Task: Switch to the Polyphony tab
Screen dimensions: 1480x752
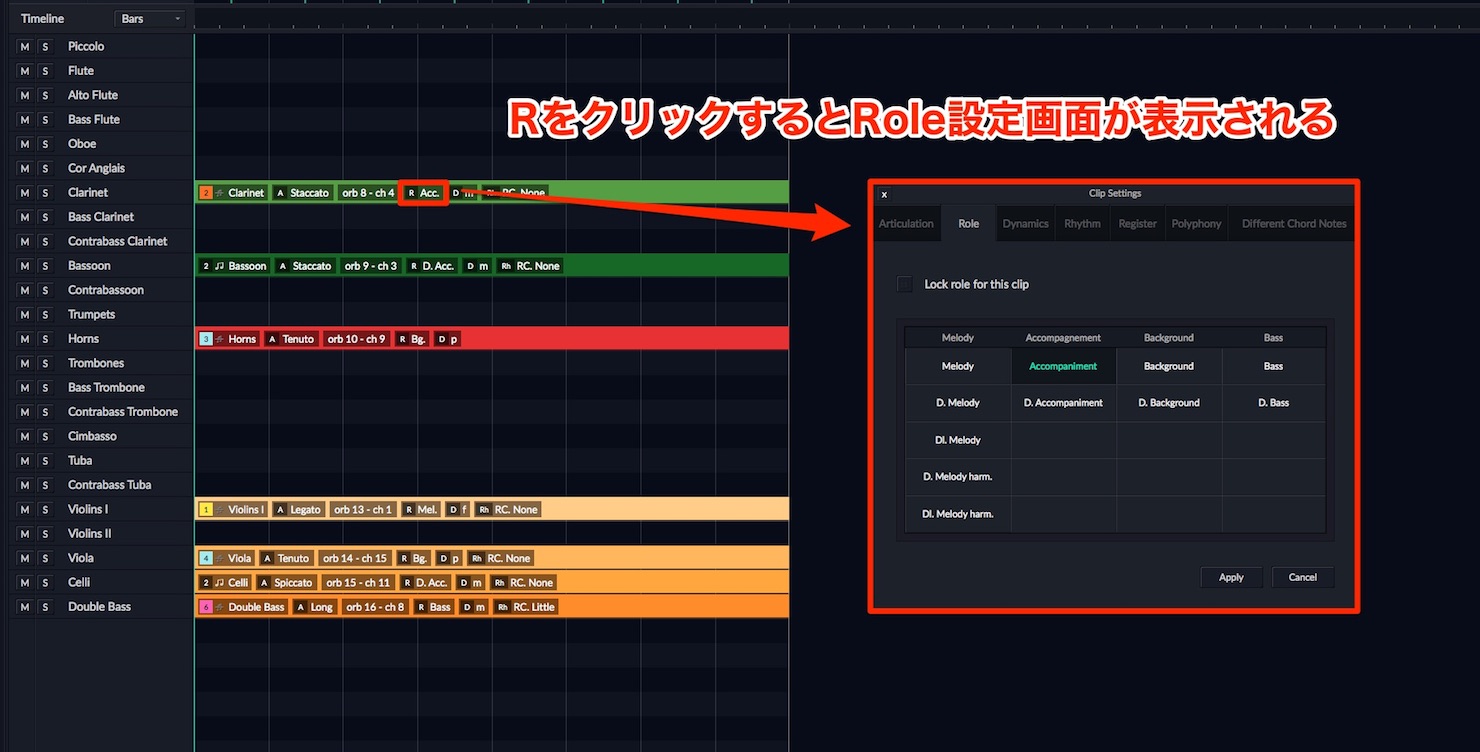Action: tap(1197, 224)
